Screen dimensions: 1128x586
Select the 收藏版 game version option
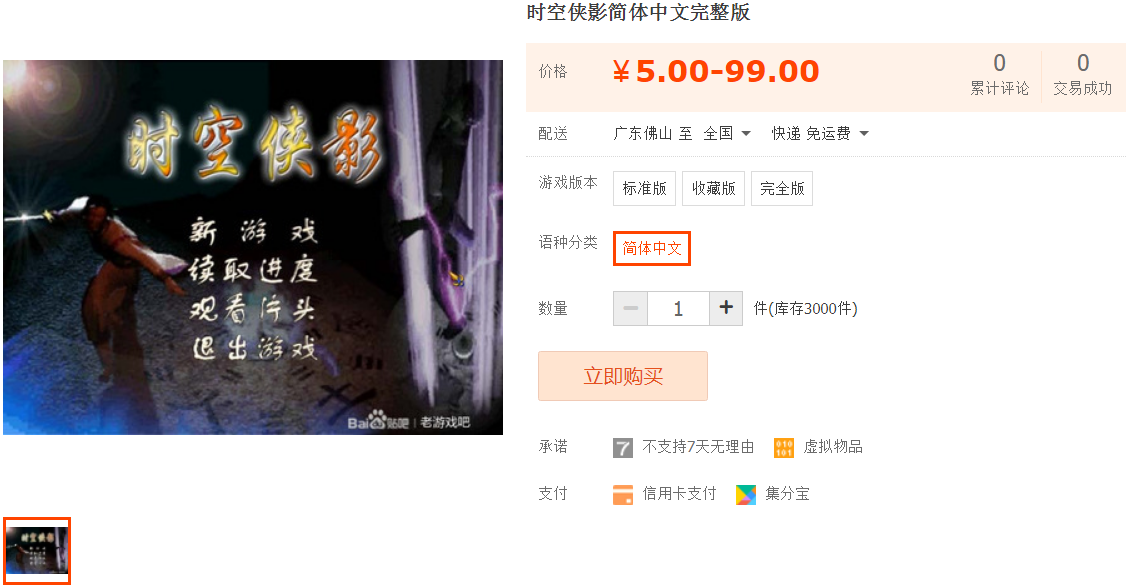pos(714,188)
